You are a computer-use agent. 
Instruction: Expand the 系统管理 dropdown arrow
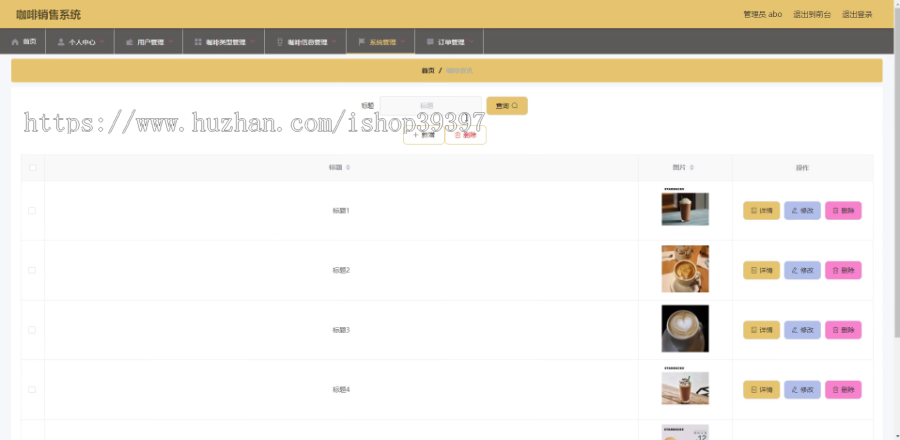pos(403,41)
